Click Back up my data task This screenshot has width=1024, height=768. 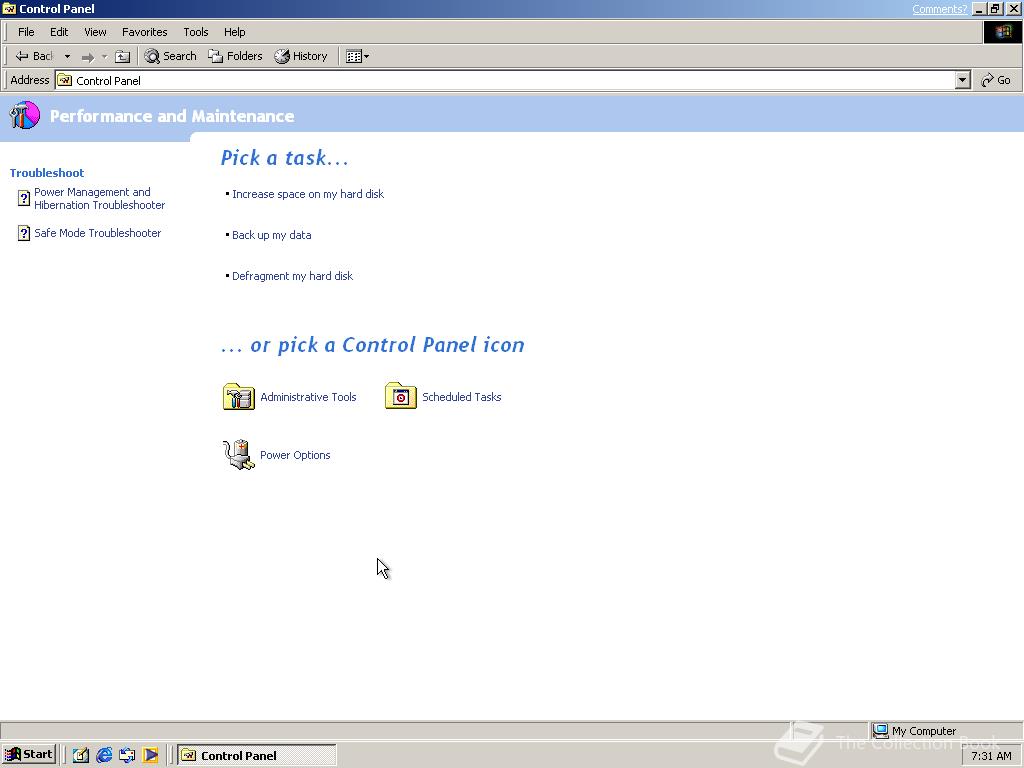click(272, 235)
